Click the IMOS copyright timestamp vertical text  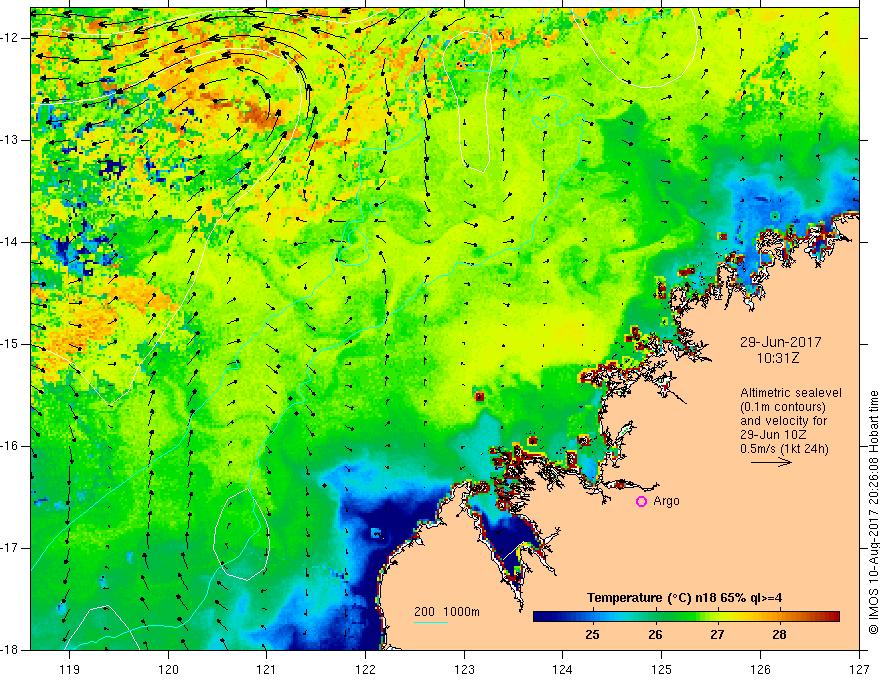point(873,513)
